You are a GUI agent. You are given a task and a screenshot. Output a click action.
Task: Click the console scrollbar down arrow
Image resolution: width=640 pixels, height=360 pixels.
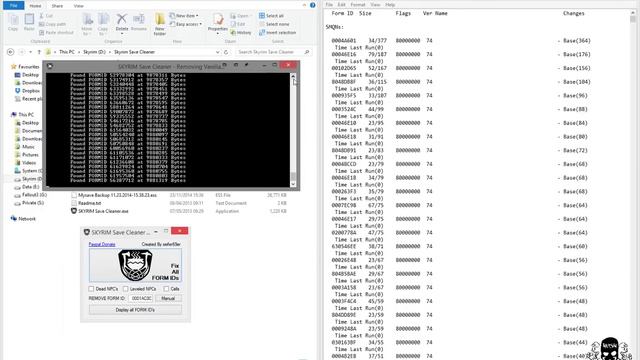[x=293, y=184]
